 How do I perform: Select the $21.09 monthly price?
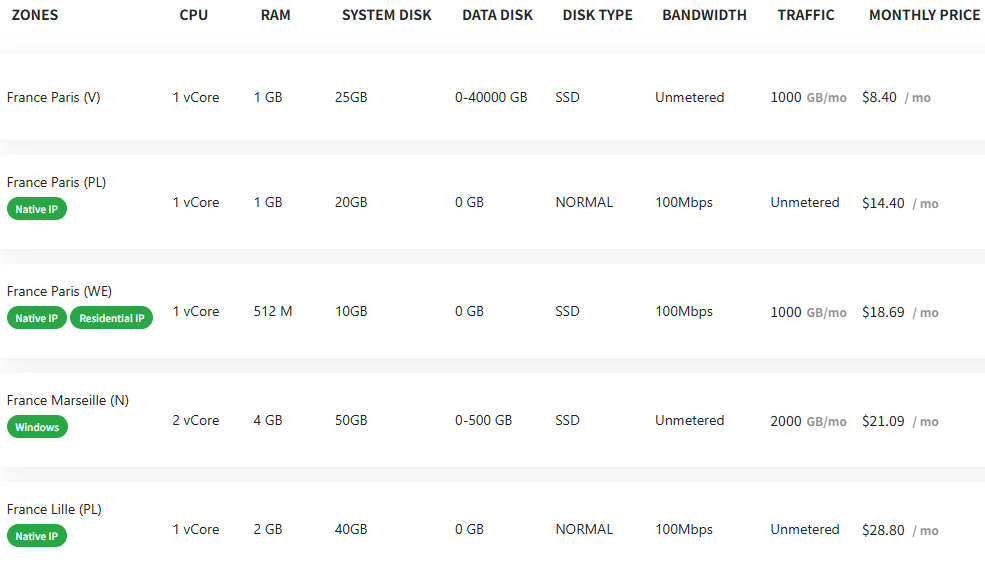coord(883,421)
